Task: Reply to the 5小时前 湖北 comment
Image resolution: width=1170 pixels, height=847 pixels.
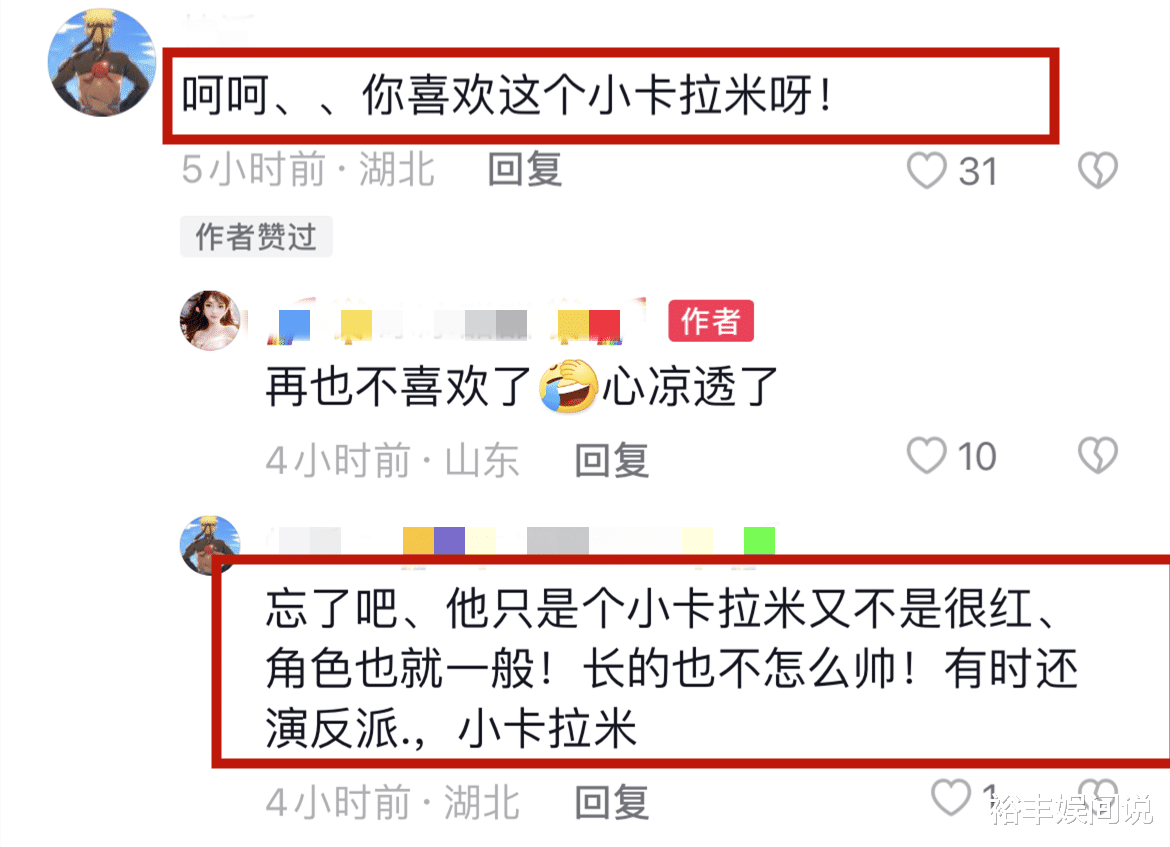Action: point(525,169)
